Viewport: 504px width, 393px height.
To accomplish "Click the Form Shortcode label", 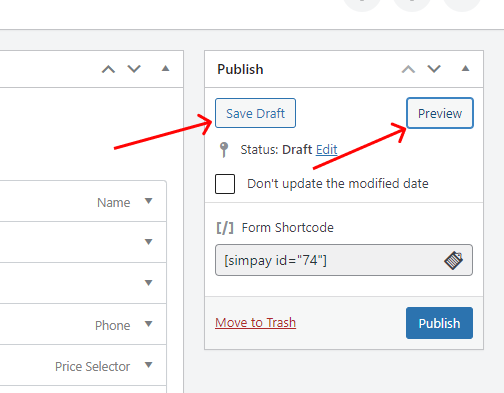I will click(x=287, y=228).
